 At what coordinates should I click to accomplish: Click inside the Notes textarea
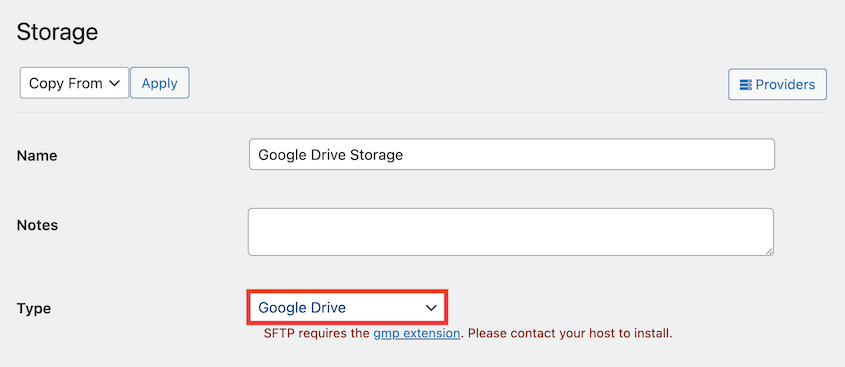click(511, 232)
